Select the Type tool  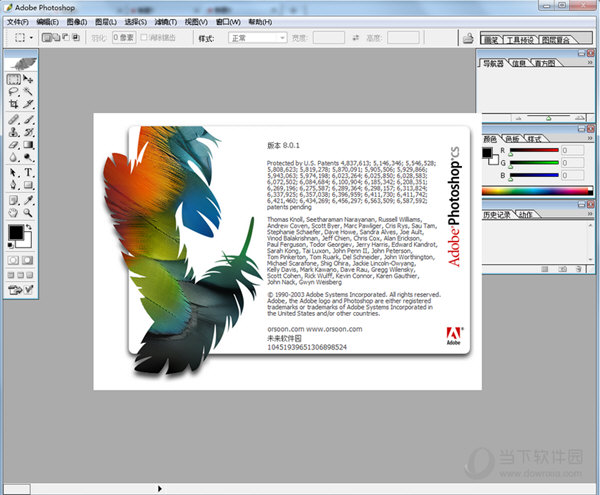point(28,173)
